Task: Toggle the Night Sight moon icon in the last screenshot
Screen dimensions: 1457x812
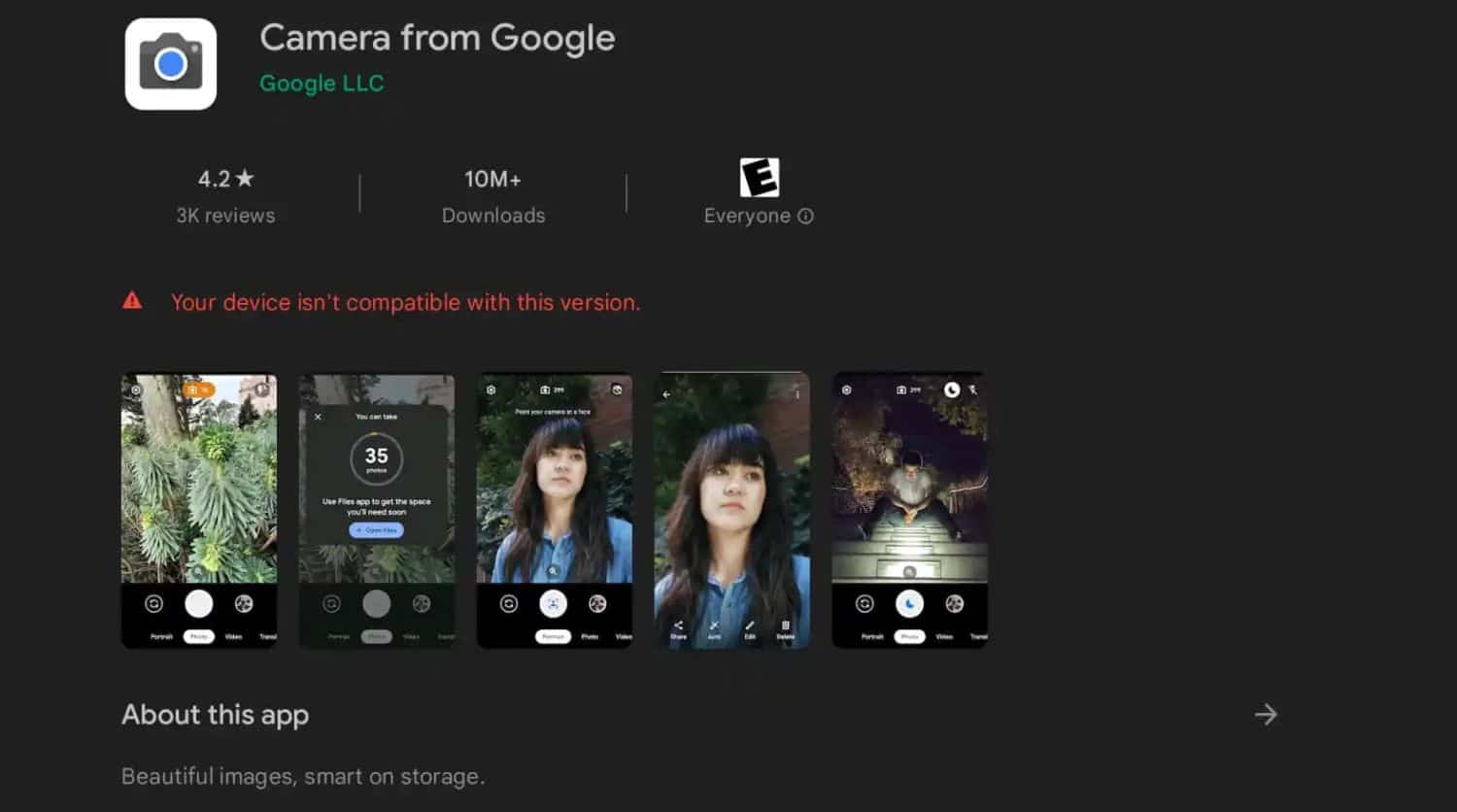Action: pyautogui.click(x=952, y=389)
